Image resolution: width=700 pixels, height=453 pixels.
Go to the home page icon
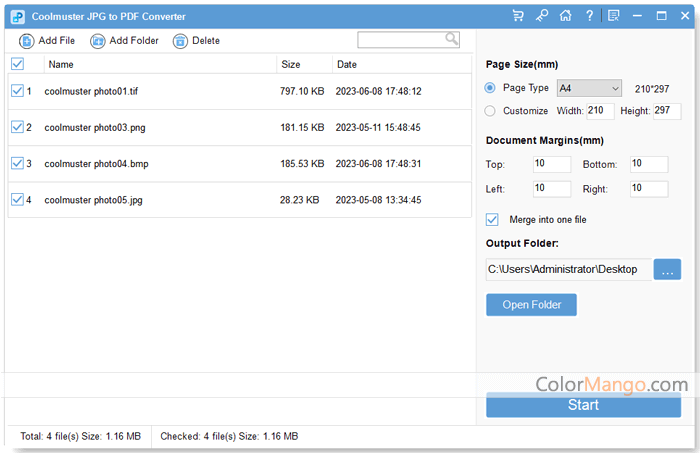[566, 16]
